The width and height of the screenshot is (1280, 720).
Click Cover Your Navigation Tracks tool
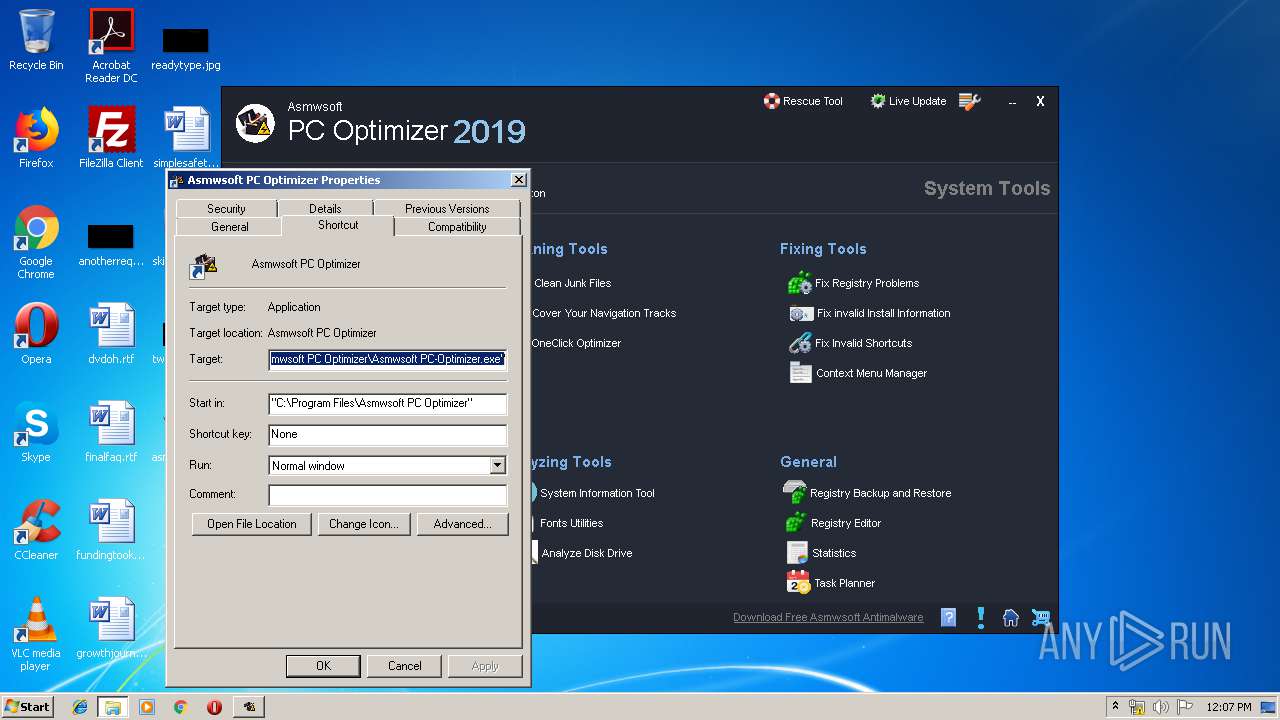604,313
